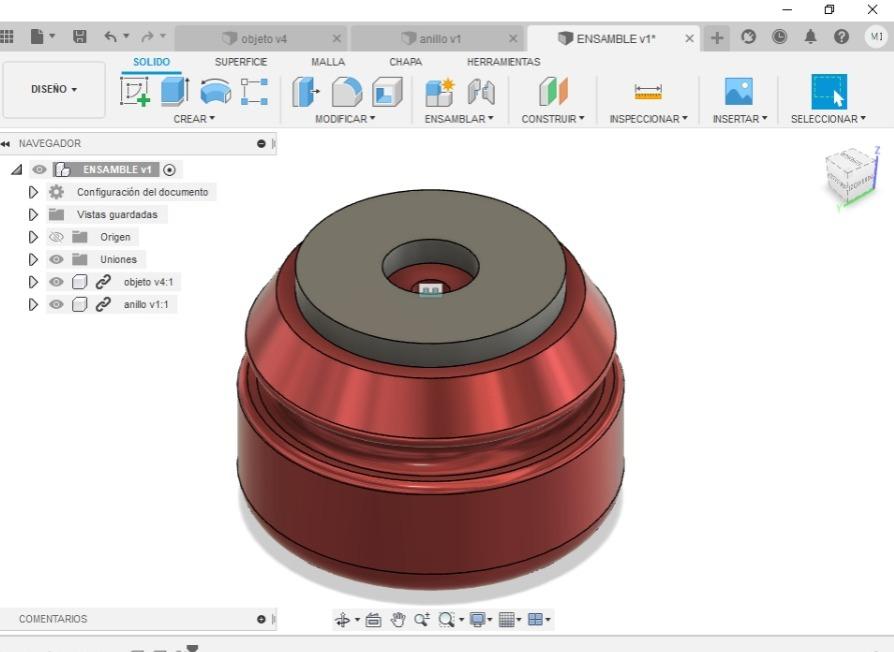Expand the Origen folder
Viewport: 894px width, 652px height.
click(33, 237)
